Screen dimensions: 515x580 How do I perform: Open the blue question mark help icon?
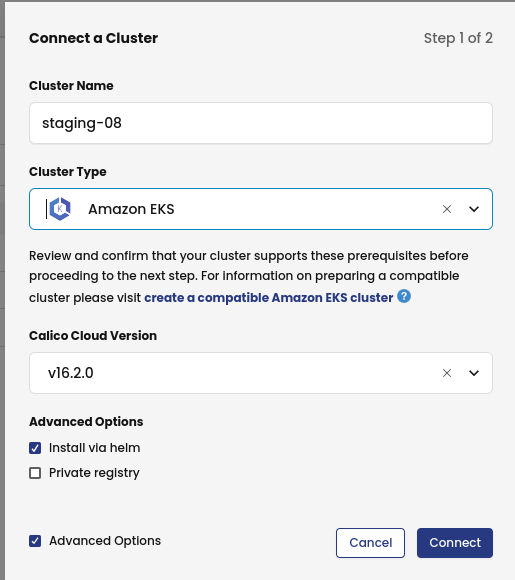(x=404, y=296)
